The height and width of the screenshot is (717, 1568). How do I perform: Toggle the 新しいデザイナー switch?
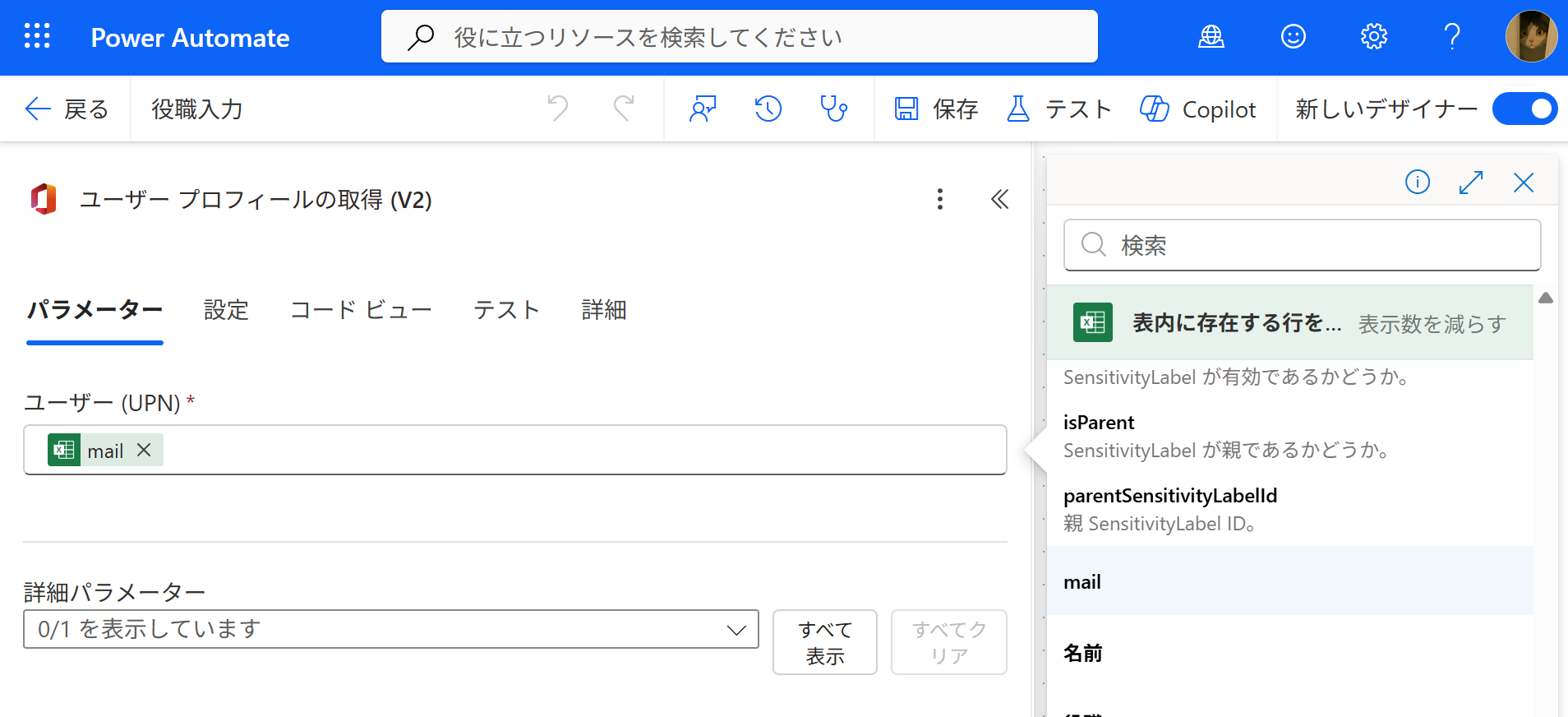coord(1524,109)
